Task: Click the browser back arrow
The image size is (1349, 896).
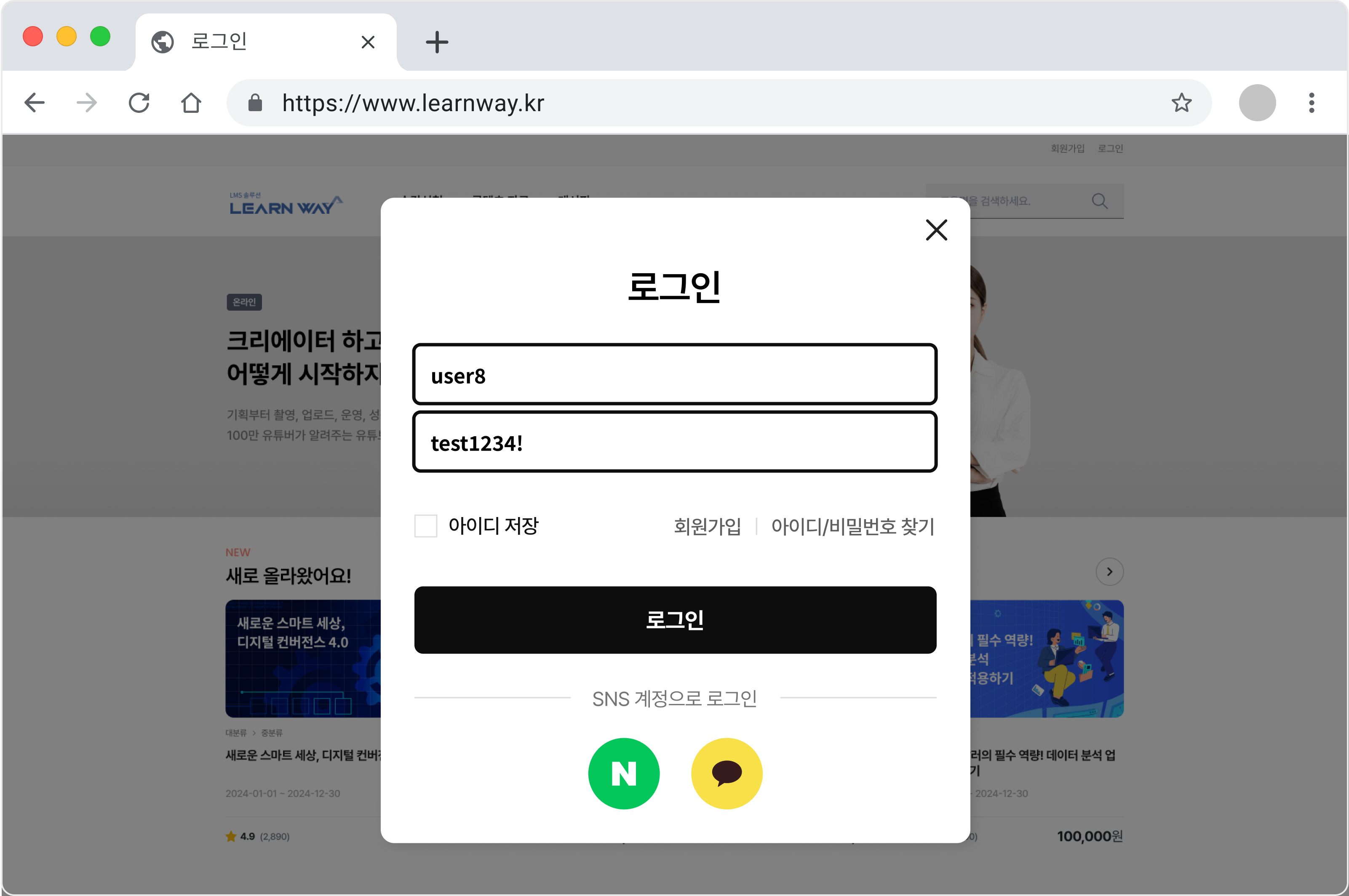Action: (35, 103)
